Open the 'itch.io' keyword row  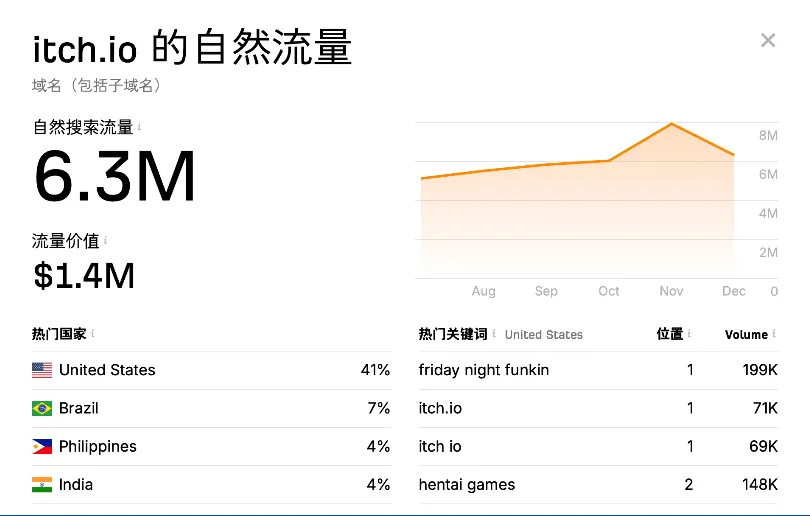(x=598, y=409)
